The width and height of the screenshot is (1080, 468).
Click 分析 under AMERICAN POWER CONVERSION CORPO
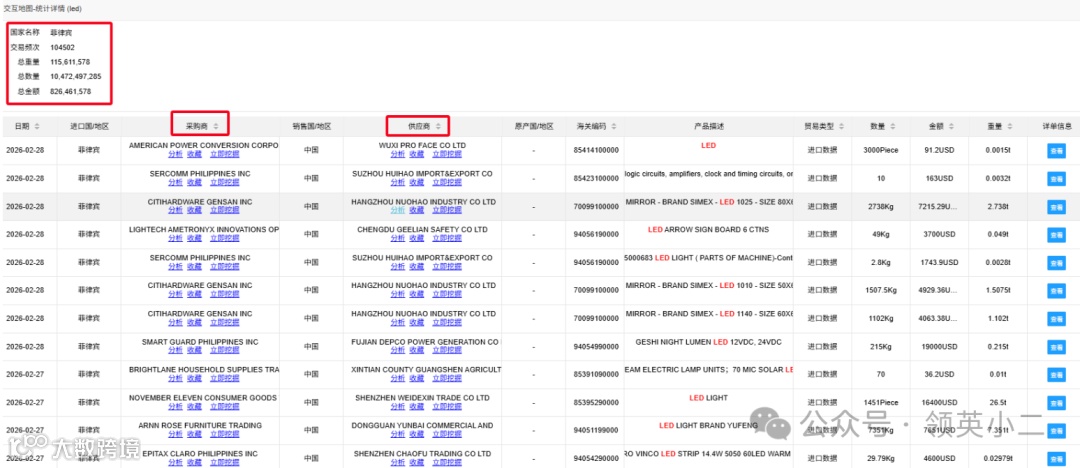tap(175, 154)
